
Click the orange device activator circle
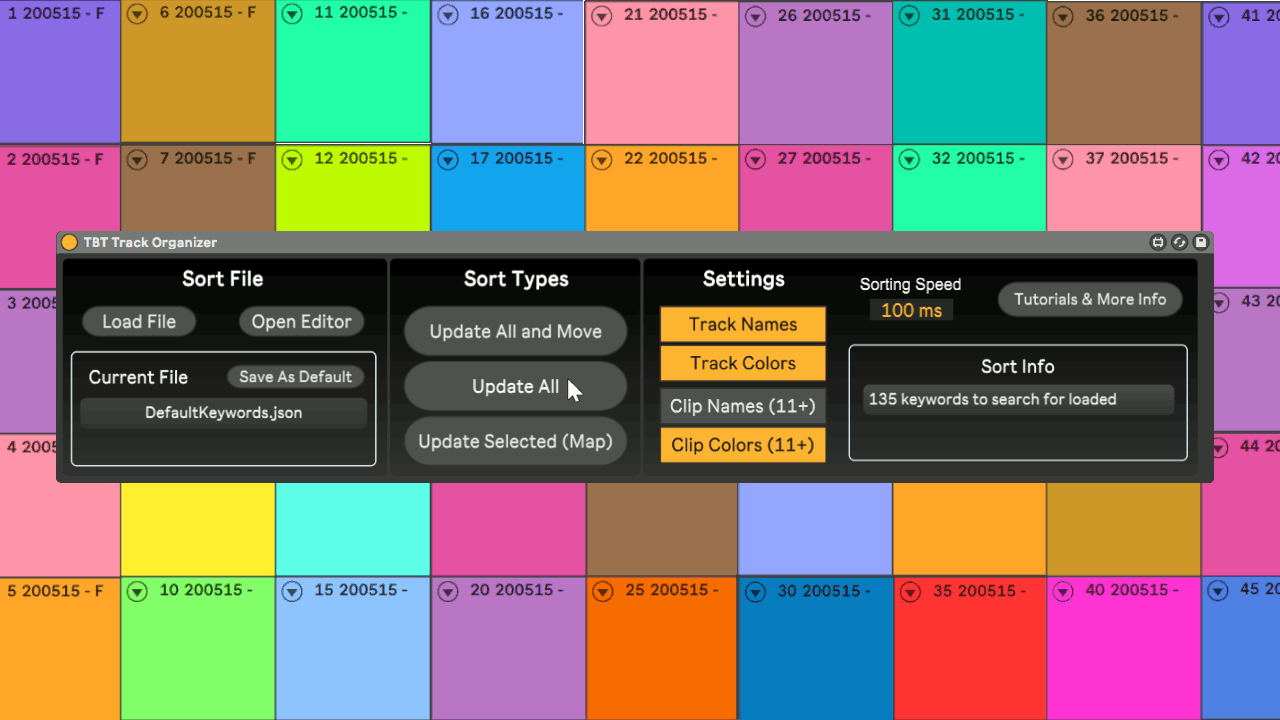tap(69, 242)
